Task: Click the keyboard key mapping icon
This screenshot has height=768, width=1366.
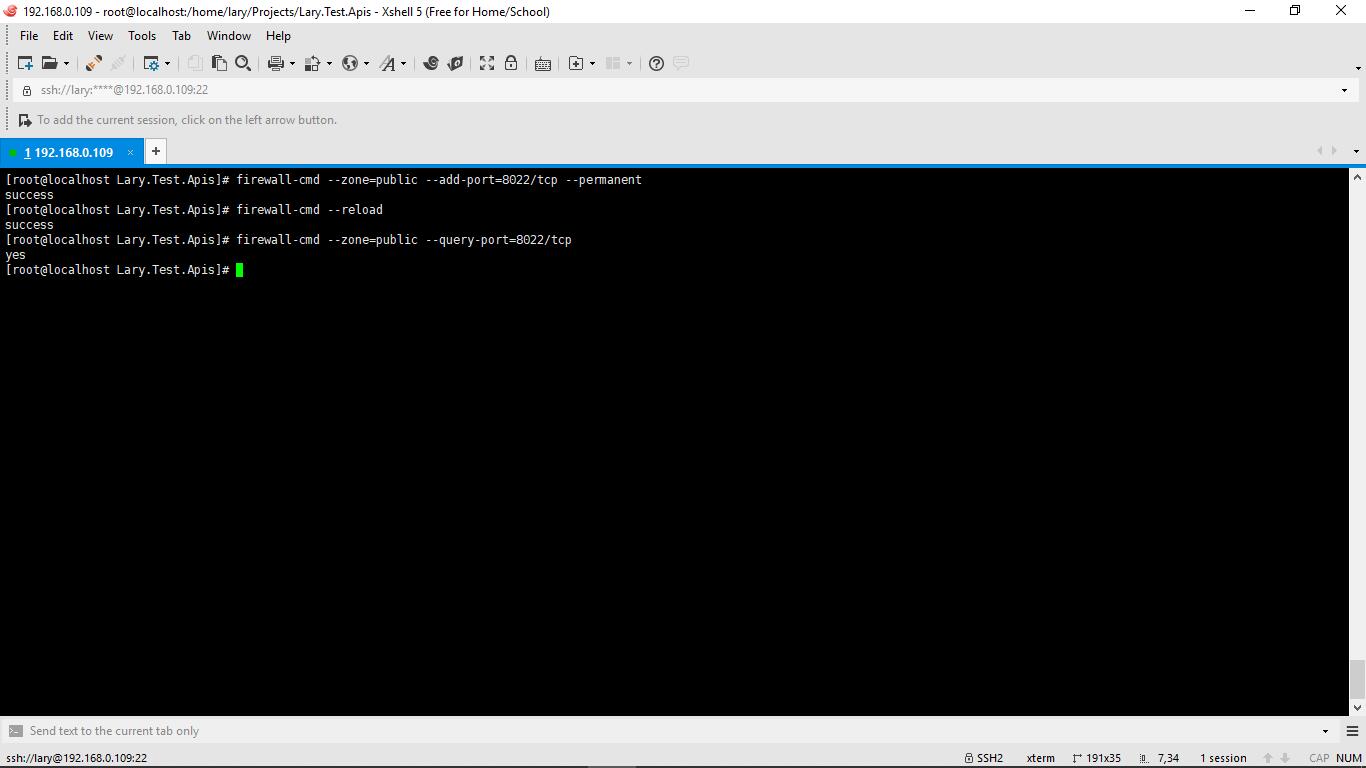Action: pyautogui.click(x=543, y=63)
